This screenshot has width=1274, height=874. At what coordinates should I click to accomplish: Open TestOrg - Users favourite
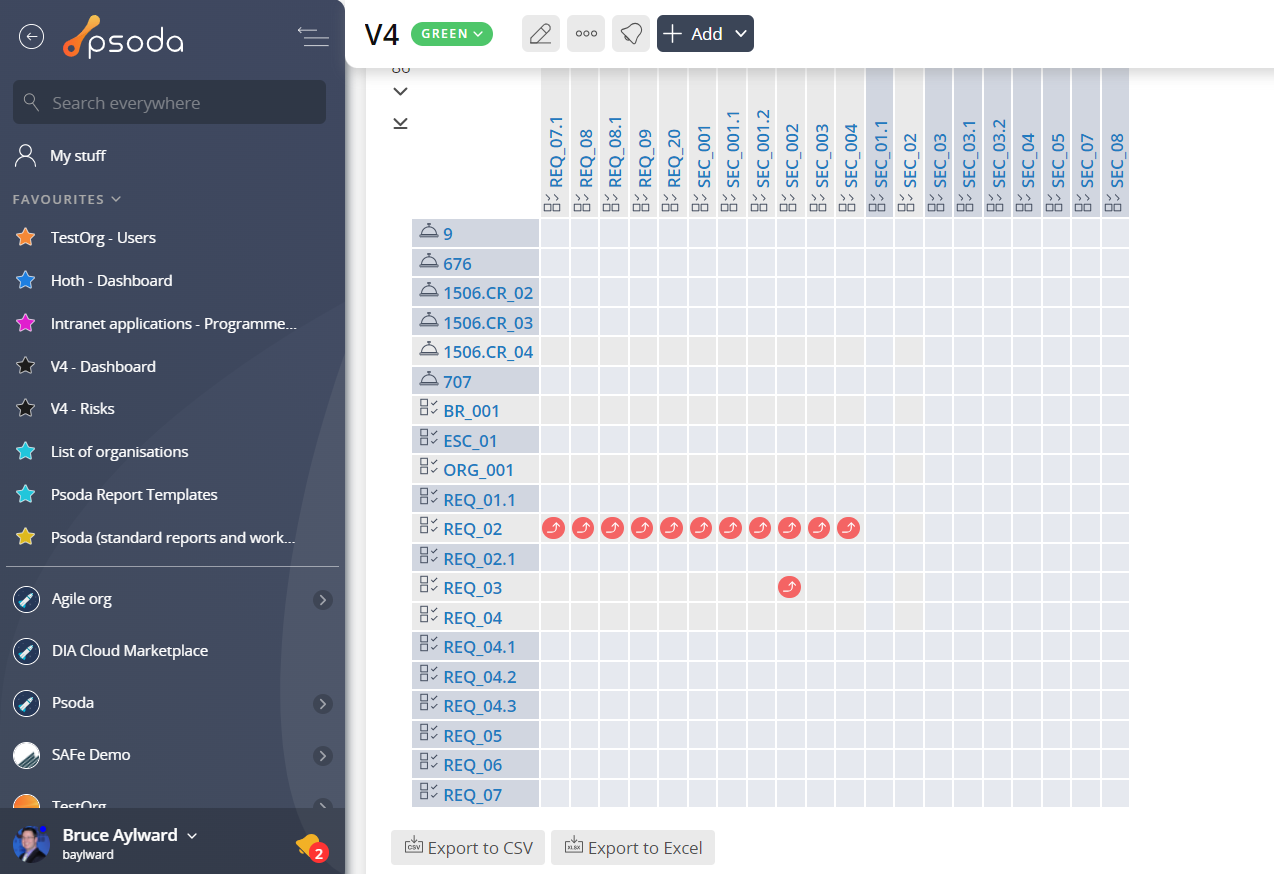point(103,238)
